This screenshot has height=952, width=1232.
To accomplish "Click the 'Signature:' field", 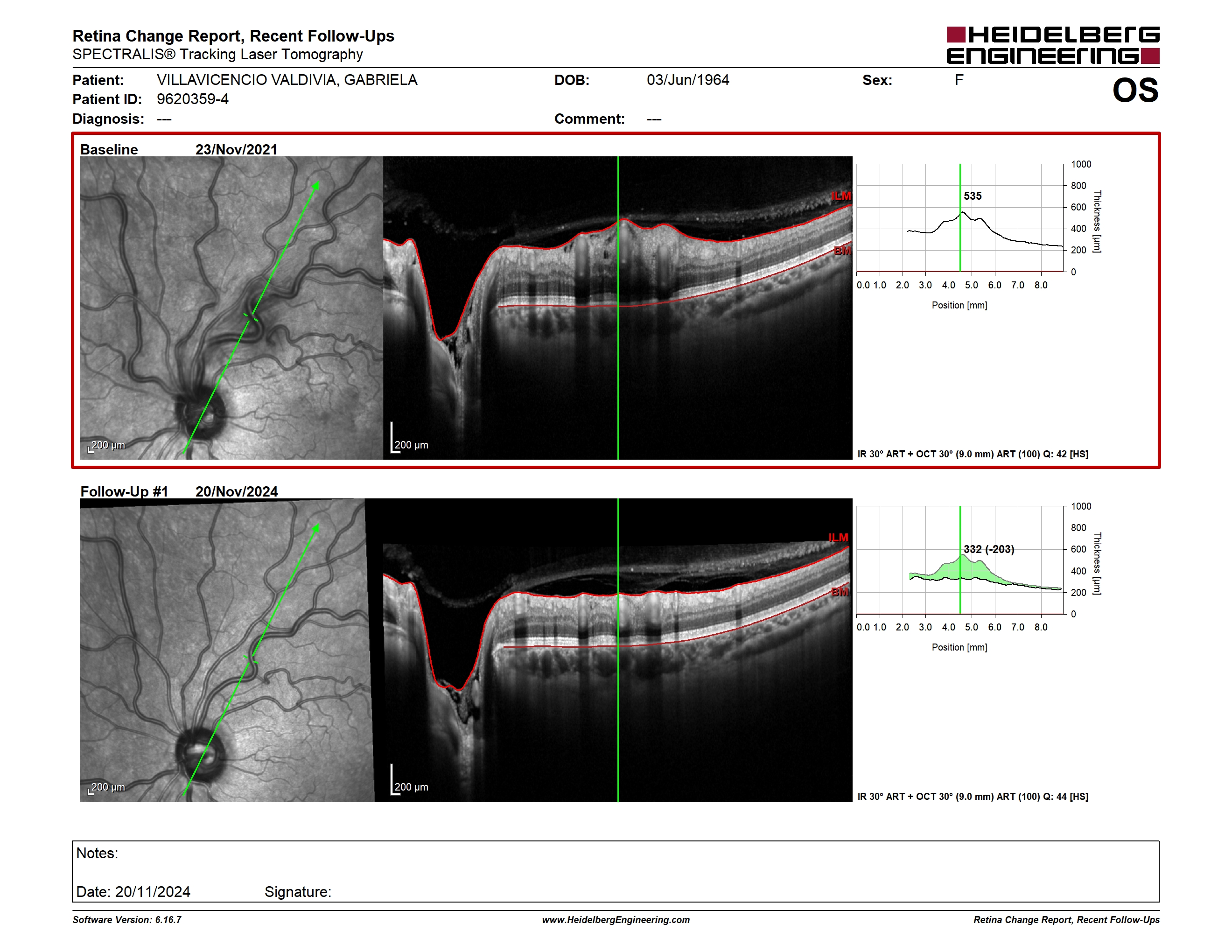I will click(298, 892).
